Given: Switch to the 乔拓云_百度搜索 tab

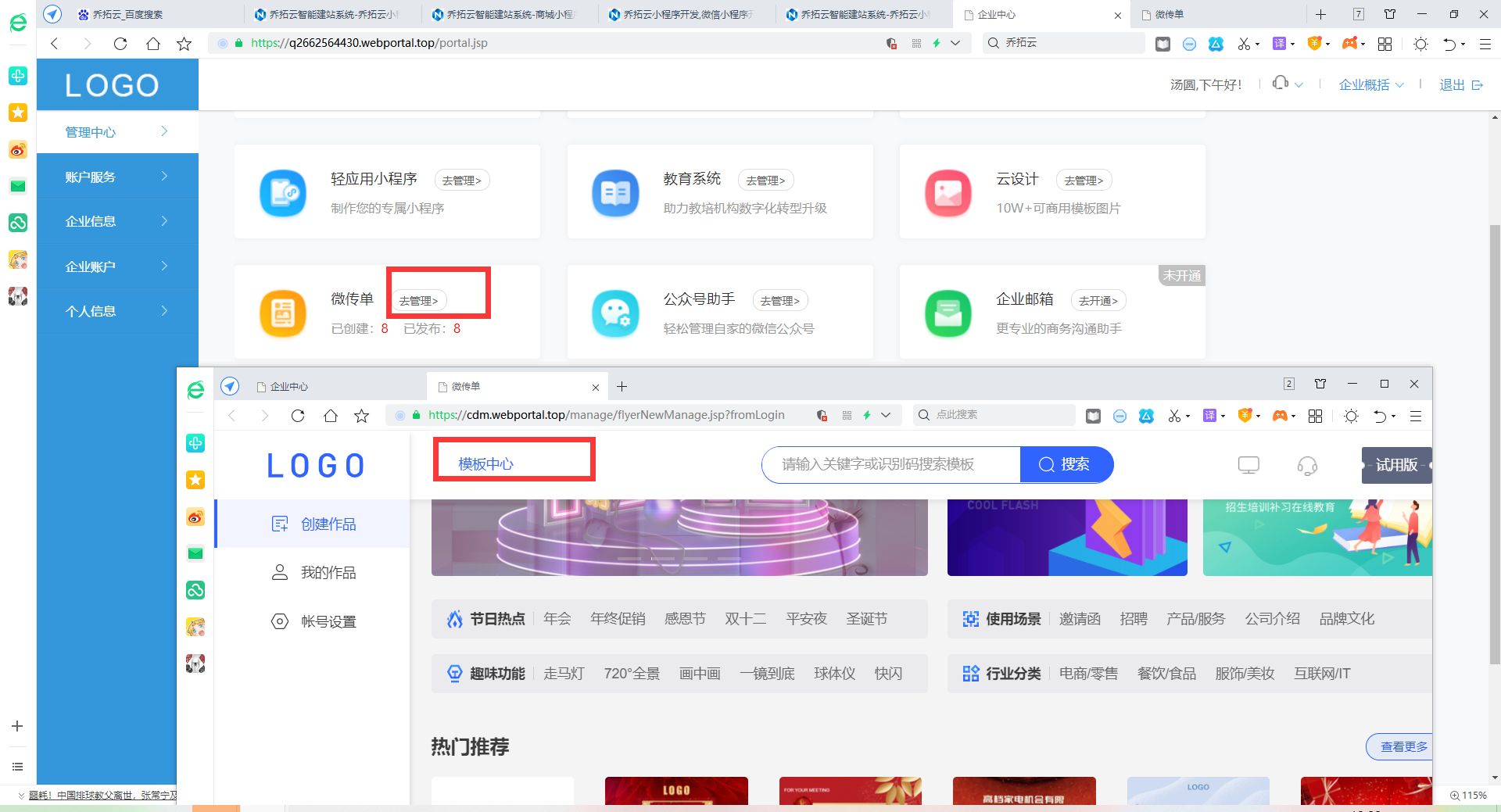Looking at the screenshot, I should [156, 14].
